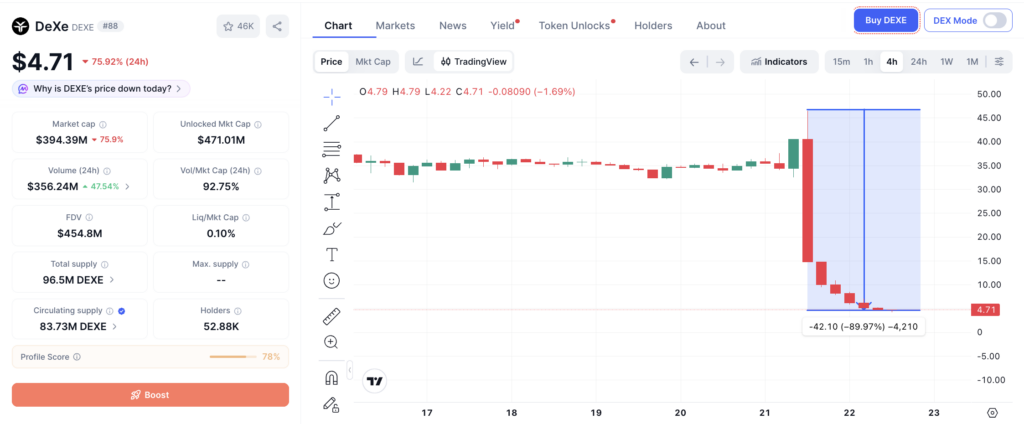The height and width of the screenshot is (424, 1024).
Task: Click the Boost button
Action: click(x=150, y=395)
